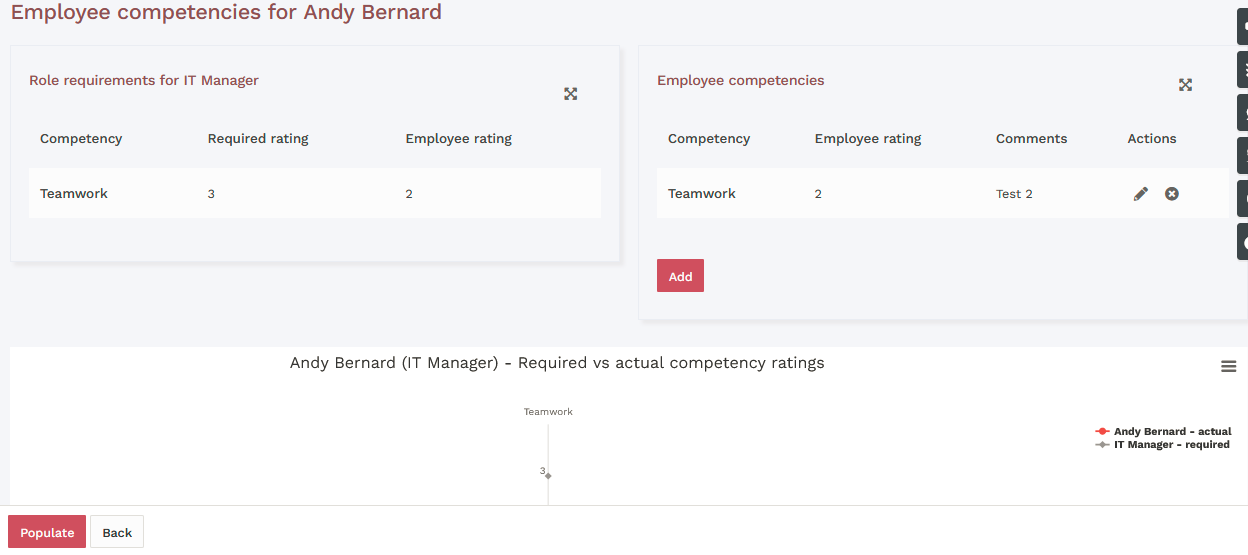Click Employee rating header in Employee competencies table
This screenshot has height=555, width=1248.
868,139
